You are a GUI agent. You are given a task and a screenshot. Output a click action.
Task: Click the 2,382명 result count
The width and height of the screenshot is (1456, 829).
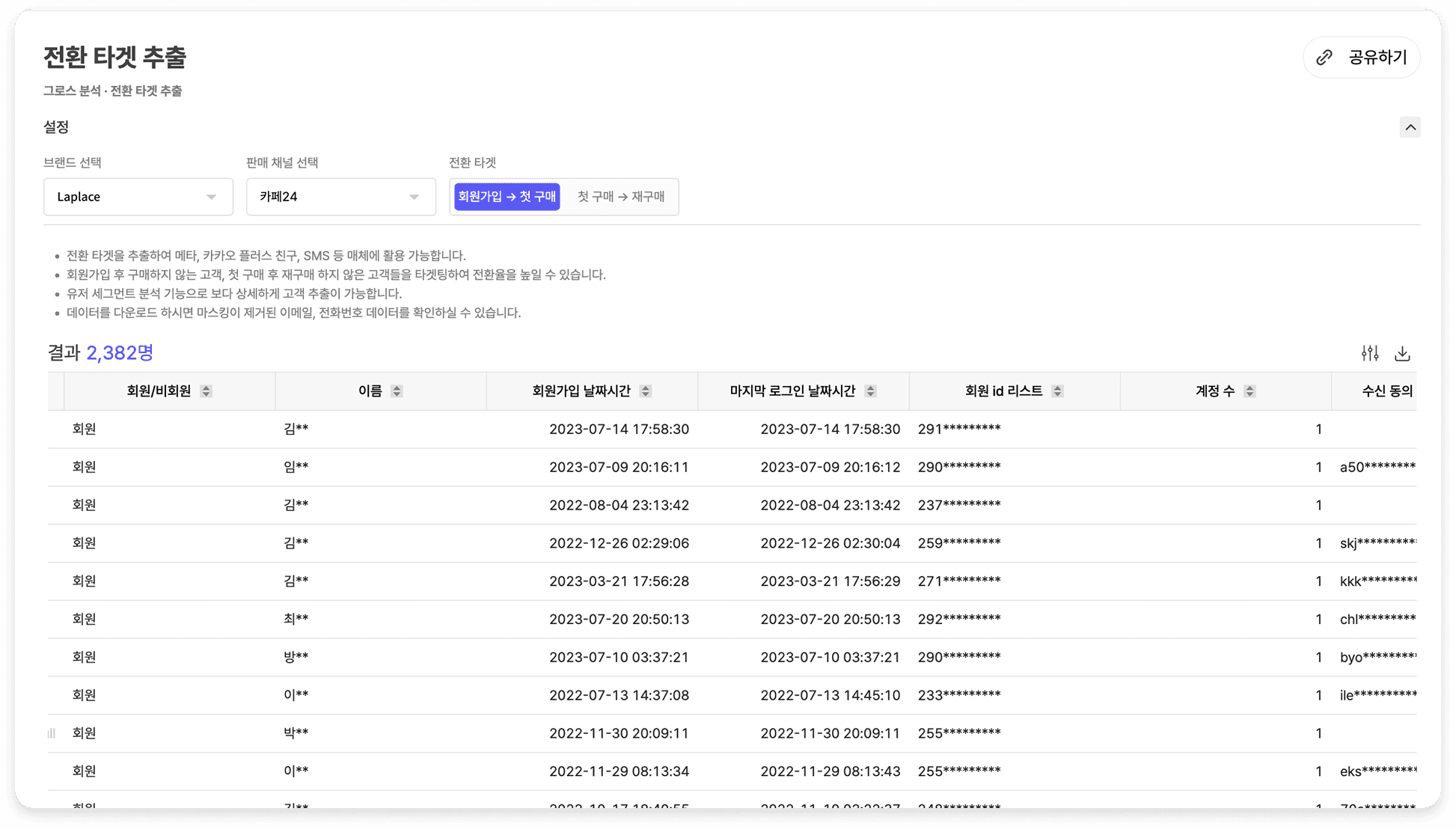tap(120, 353)
